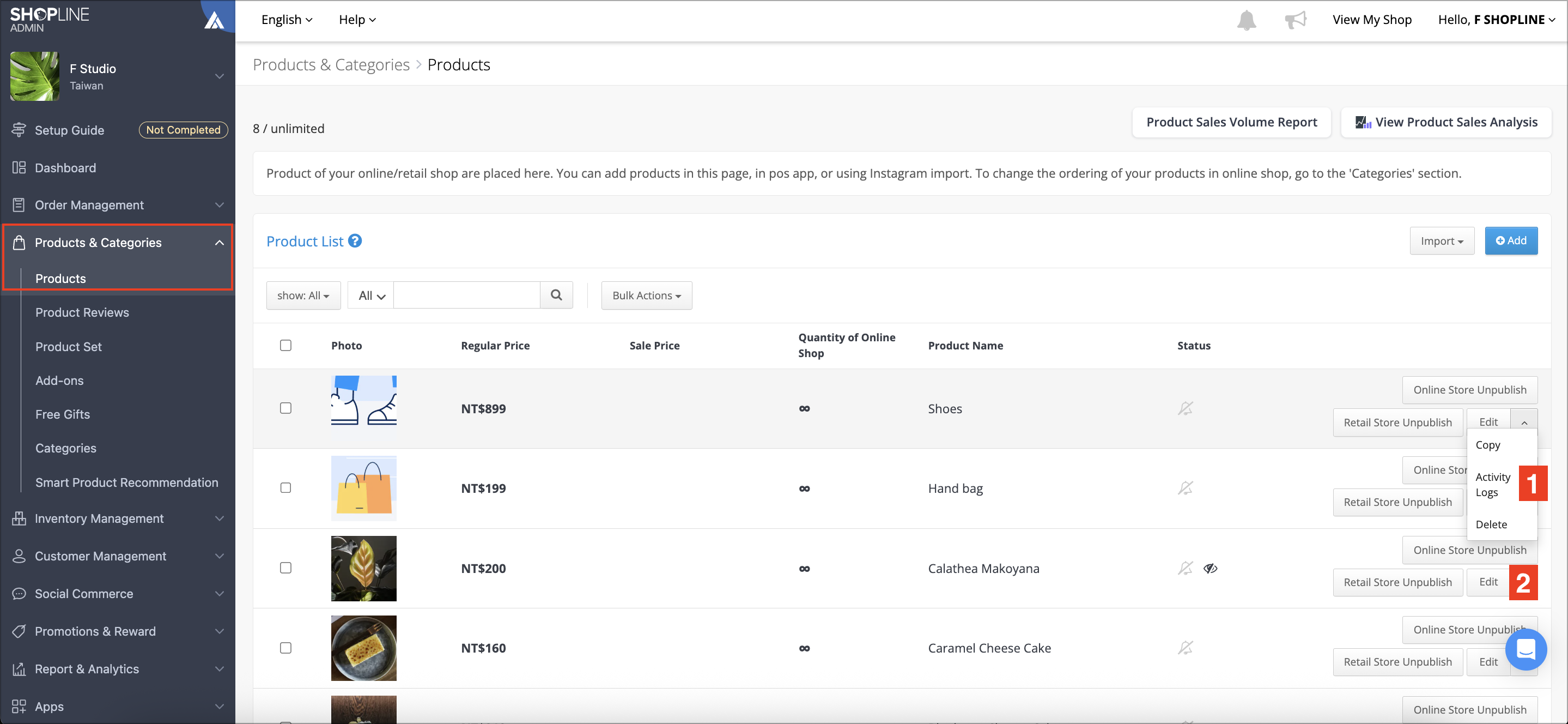Click View My Shop link

coord(1372,20)
